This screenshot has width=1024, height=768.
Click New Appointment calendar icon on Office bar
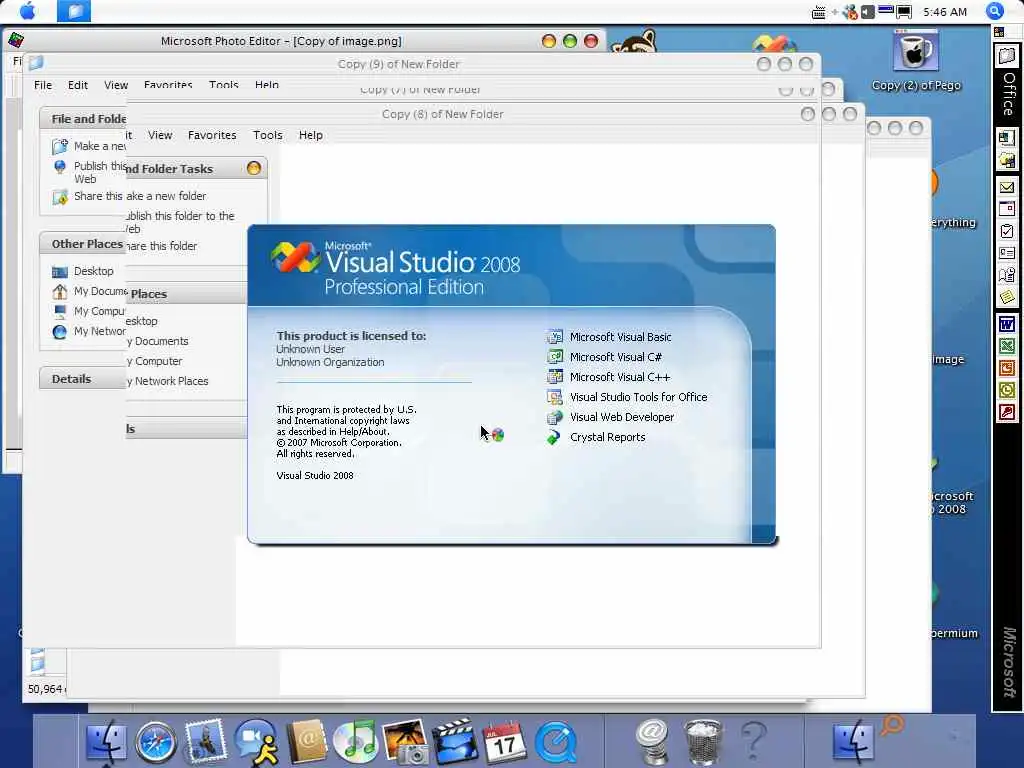(1006, 209)
